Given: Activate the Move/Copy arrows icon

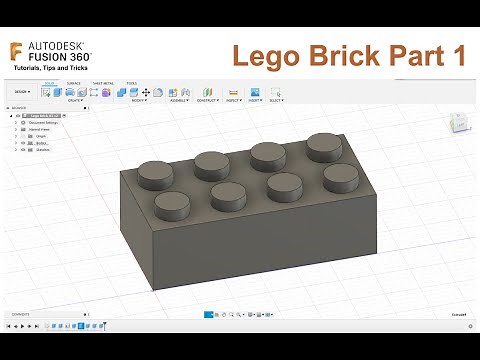Looking at the screenshot, I should (x=146, y=92).
